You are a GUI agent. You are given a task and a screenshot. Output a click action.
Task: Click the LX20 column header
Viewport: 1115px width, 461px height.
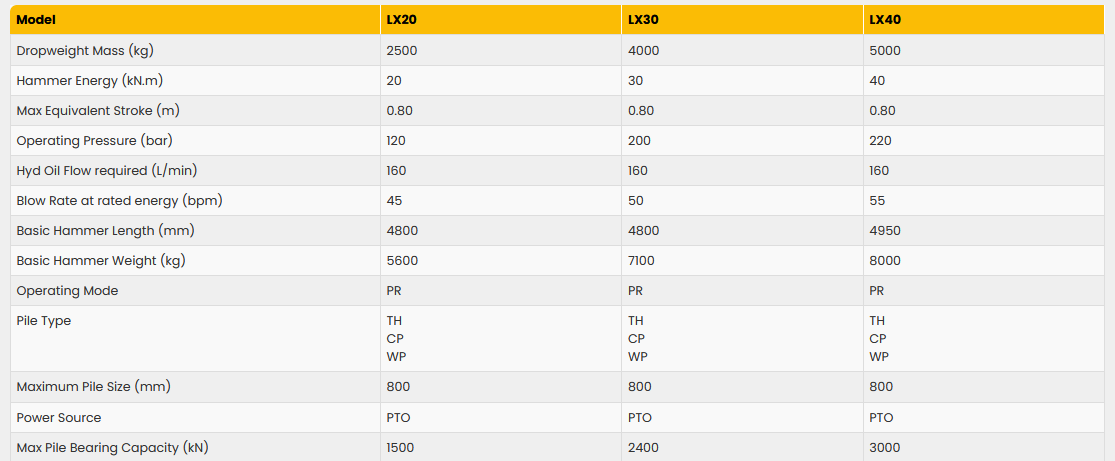[402, 19]
